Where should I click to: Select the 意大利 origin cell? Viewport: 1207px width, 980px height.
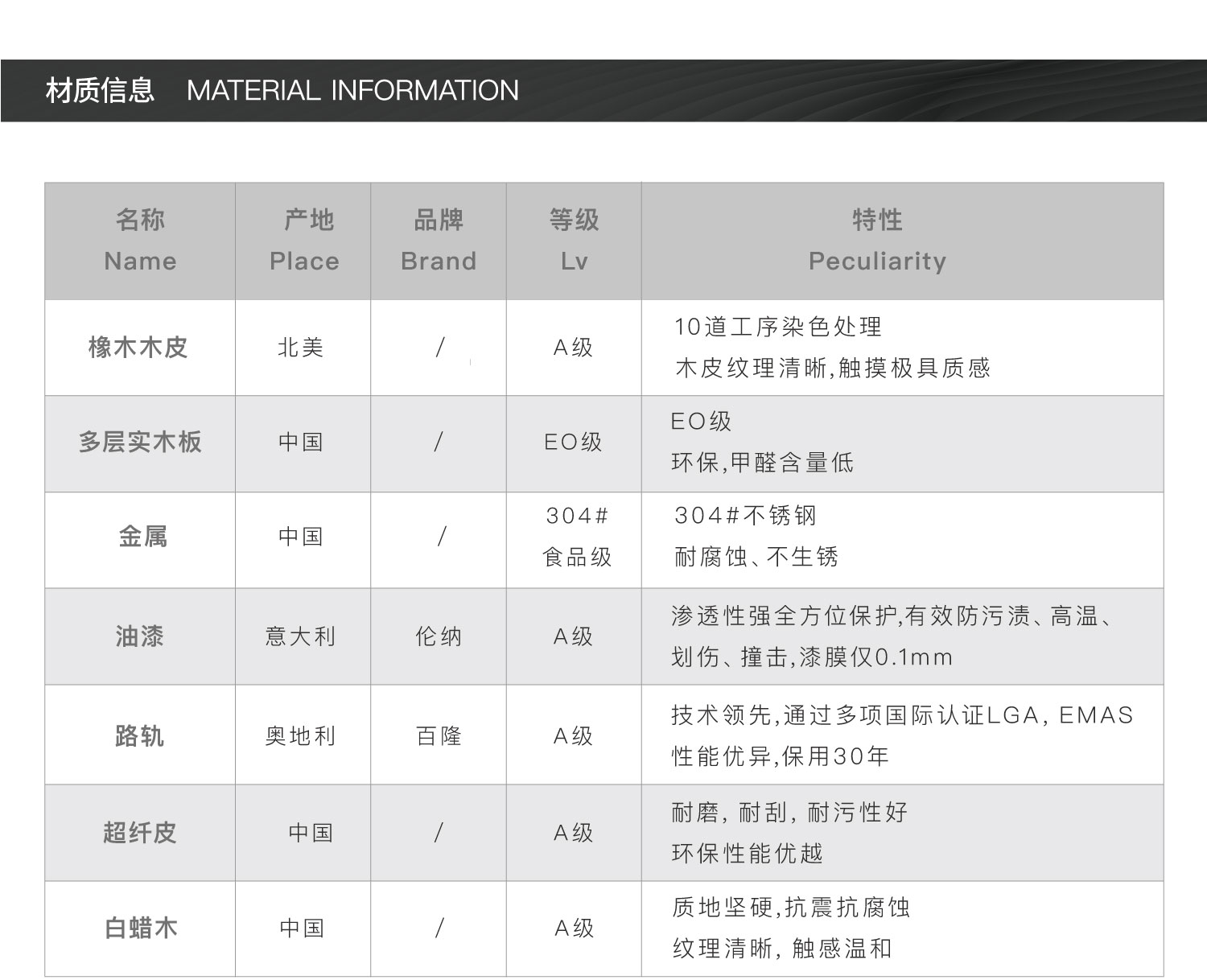pos(301,636)
